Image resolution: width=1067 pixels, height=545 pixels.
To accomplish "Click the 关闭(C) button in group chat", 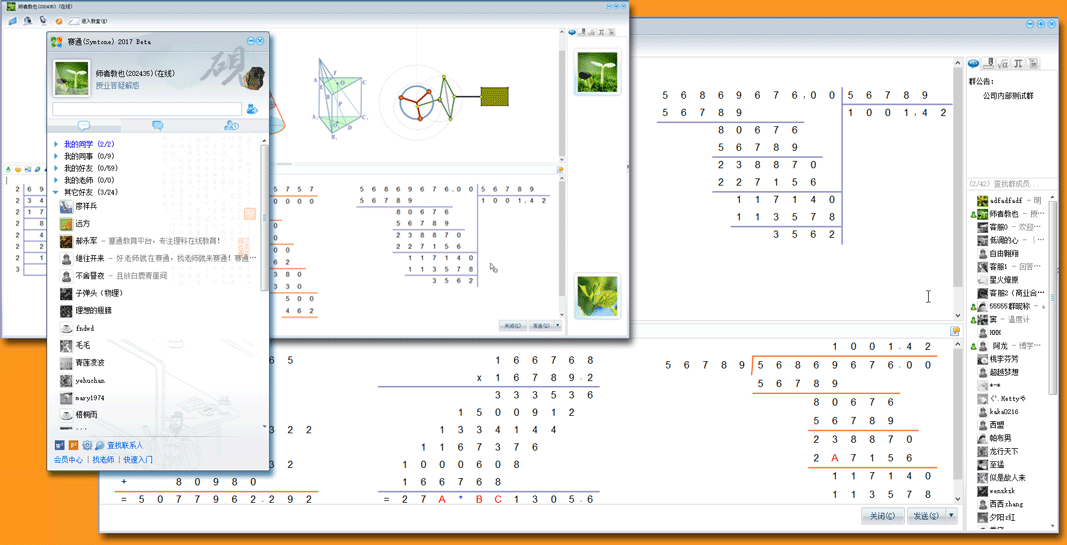I will point(881,516).
